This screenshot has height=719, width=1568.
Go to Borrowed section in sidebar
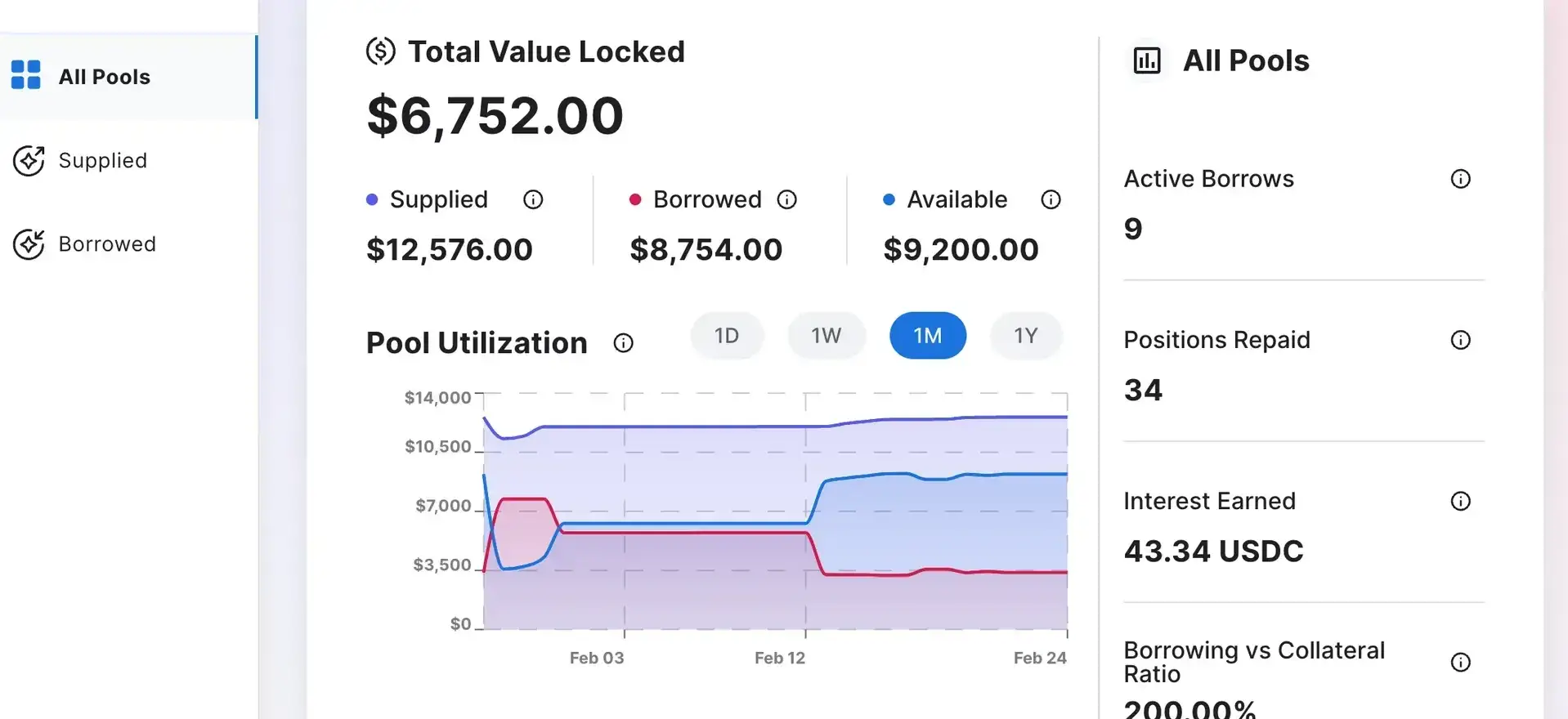[107, 243]
